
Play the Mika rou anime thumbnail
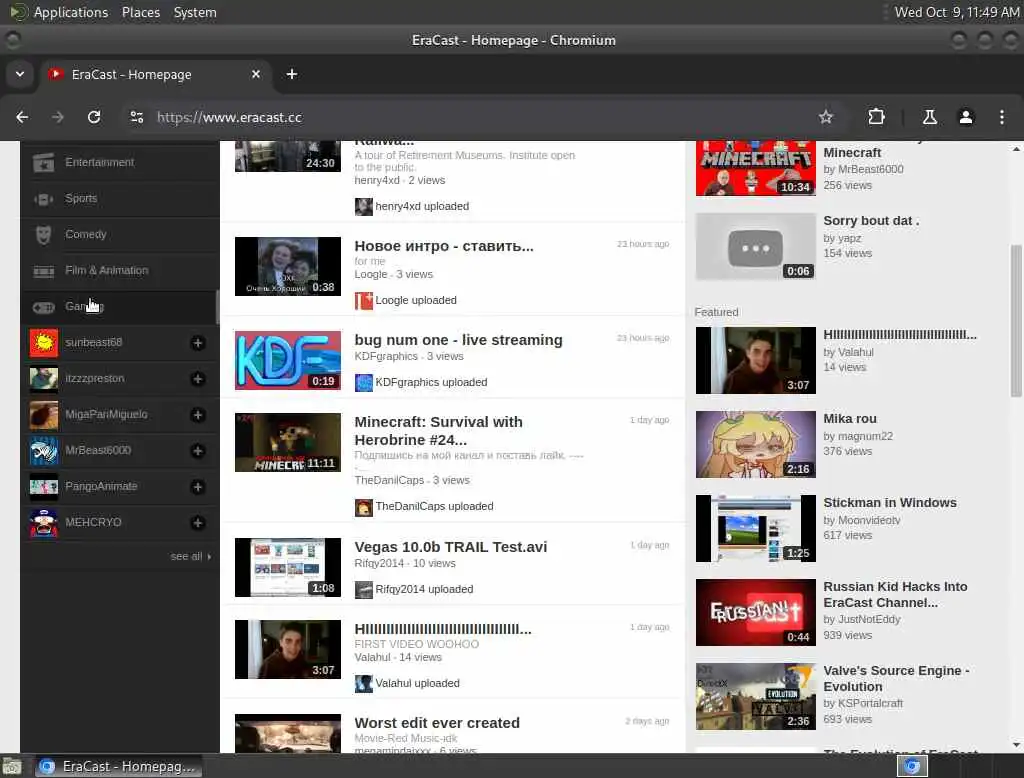click(756, 444)
